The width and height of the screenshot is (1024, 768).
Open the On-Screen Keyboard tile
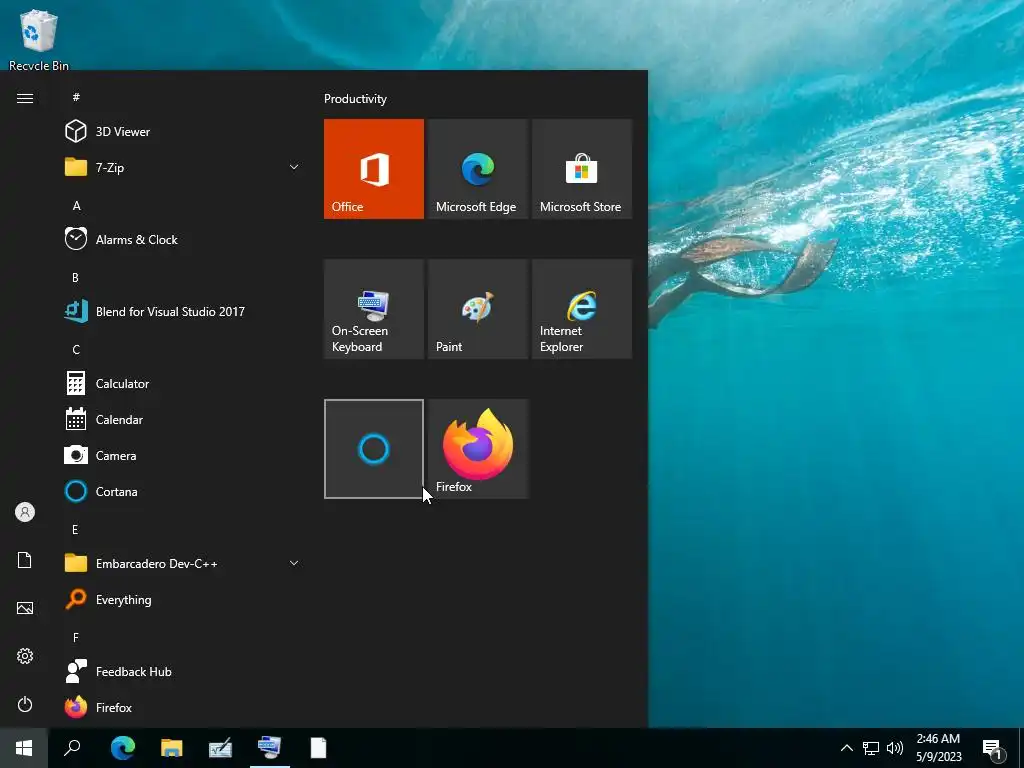tap(374, 309)
